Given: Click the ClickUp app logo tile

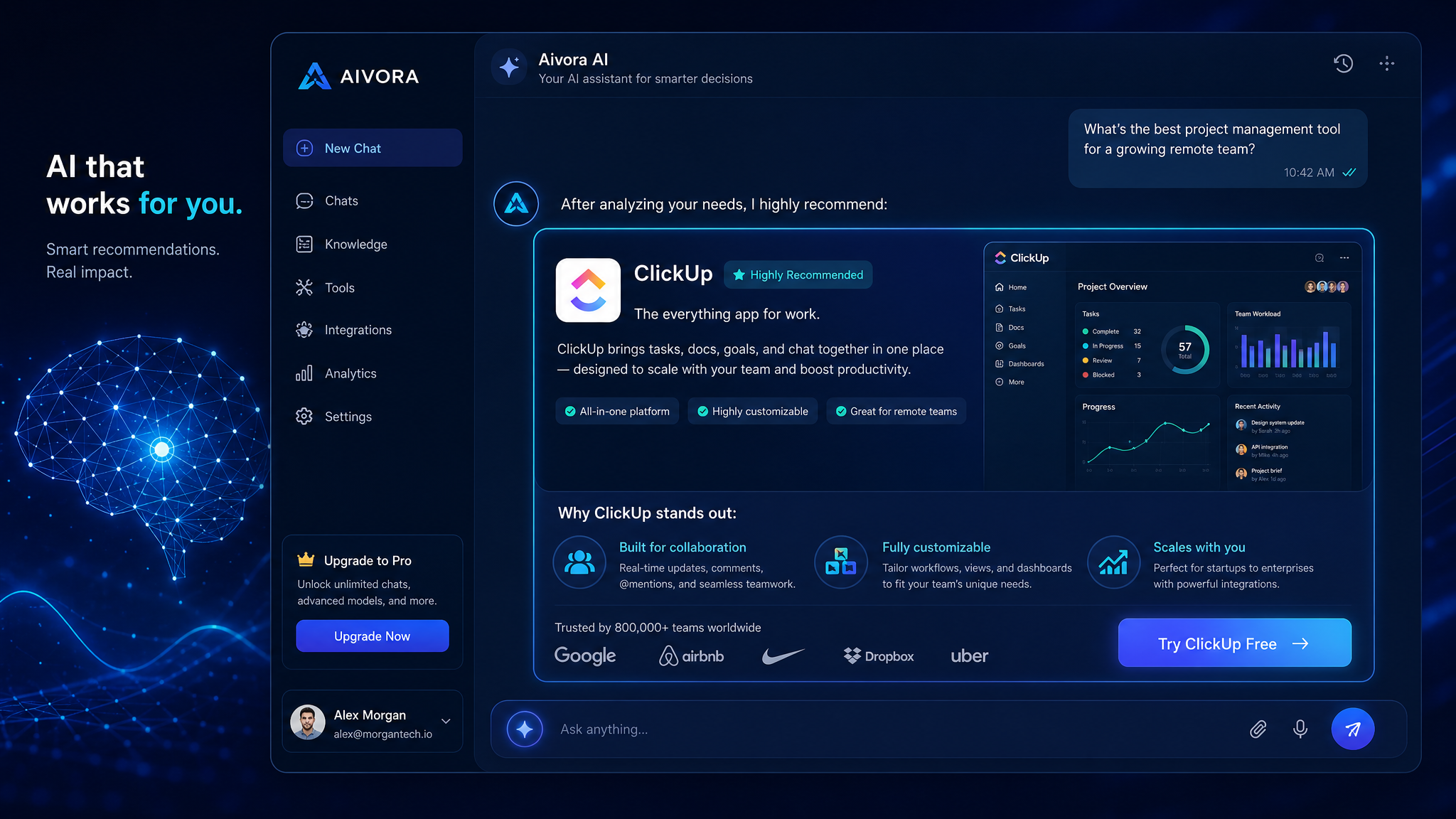Looking at the screenshot, I should click(588, 290).
